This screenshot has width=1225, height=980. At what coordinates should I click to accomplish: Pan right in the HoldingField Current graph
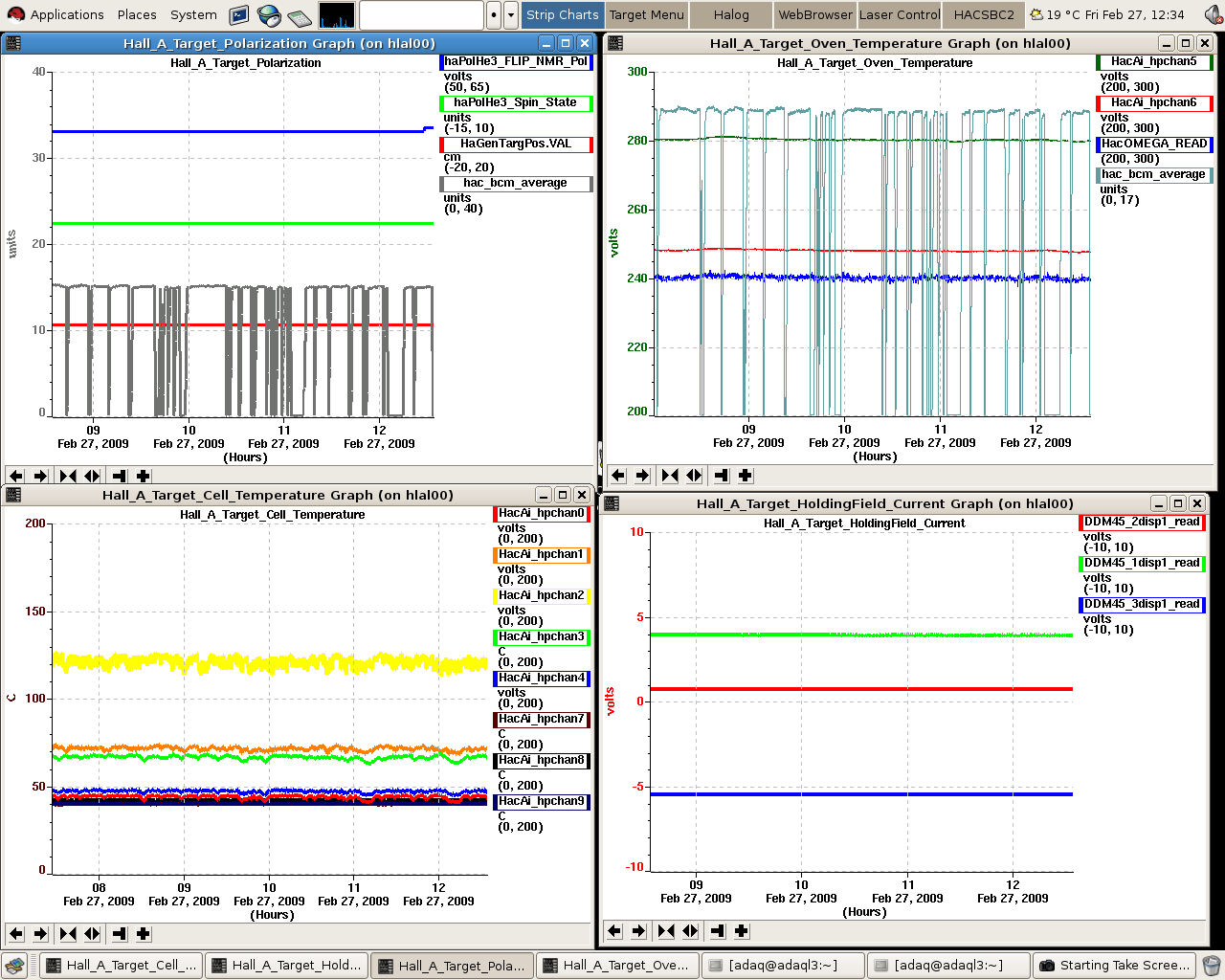click(x=638, y=930)
